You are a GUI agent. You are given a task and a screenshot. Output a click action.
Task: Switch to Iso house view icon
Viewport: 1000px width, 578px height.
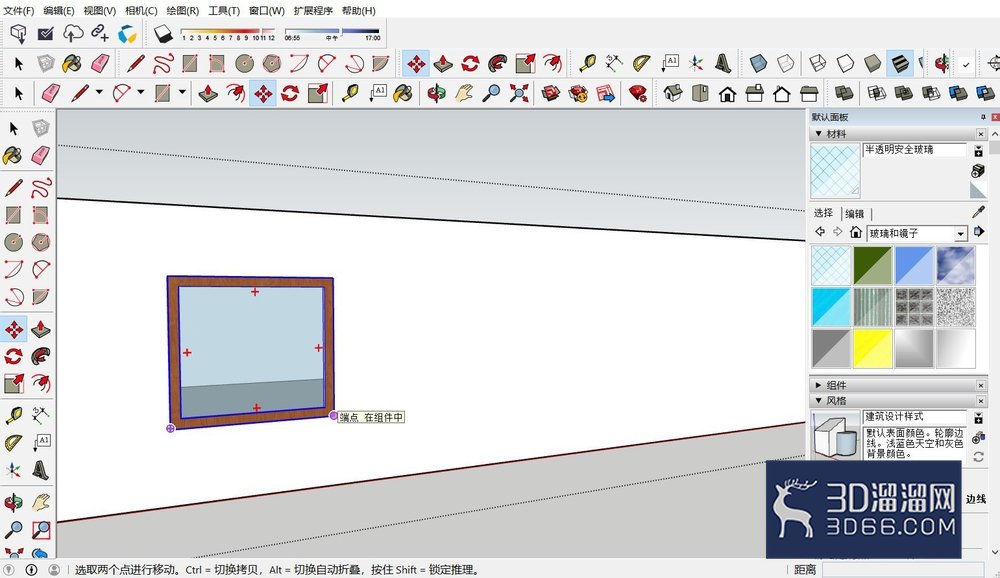[x=673, y=94]
